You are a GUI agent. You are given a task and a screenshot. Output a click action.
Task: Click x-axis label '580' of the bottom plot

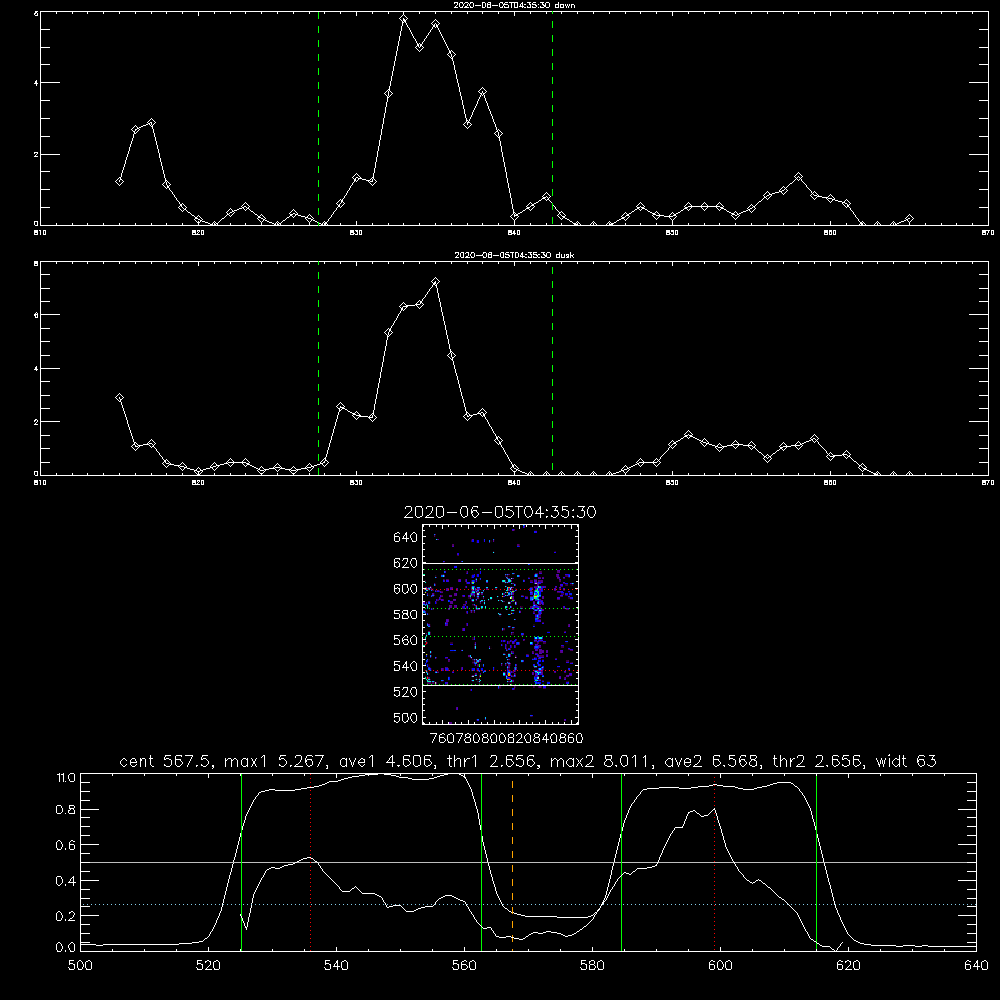[x=592, y=965]
